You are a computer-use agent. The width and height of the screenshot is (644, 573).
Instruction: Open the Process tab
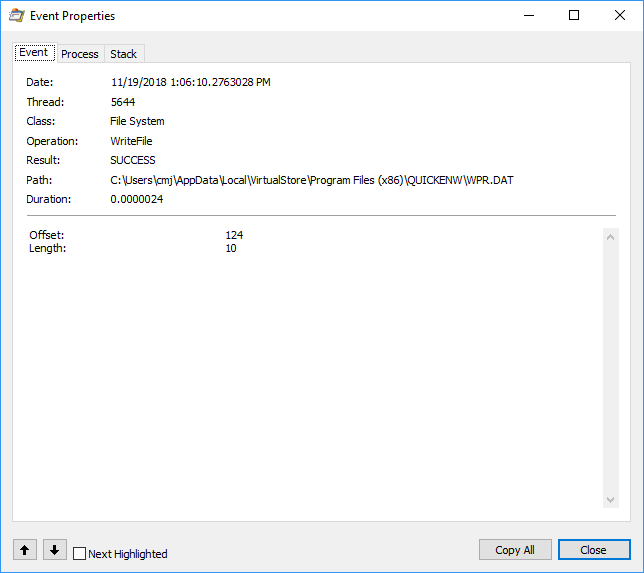(80, 54)
